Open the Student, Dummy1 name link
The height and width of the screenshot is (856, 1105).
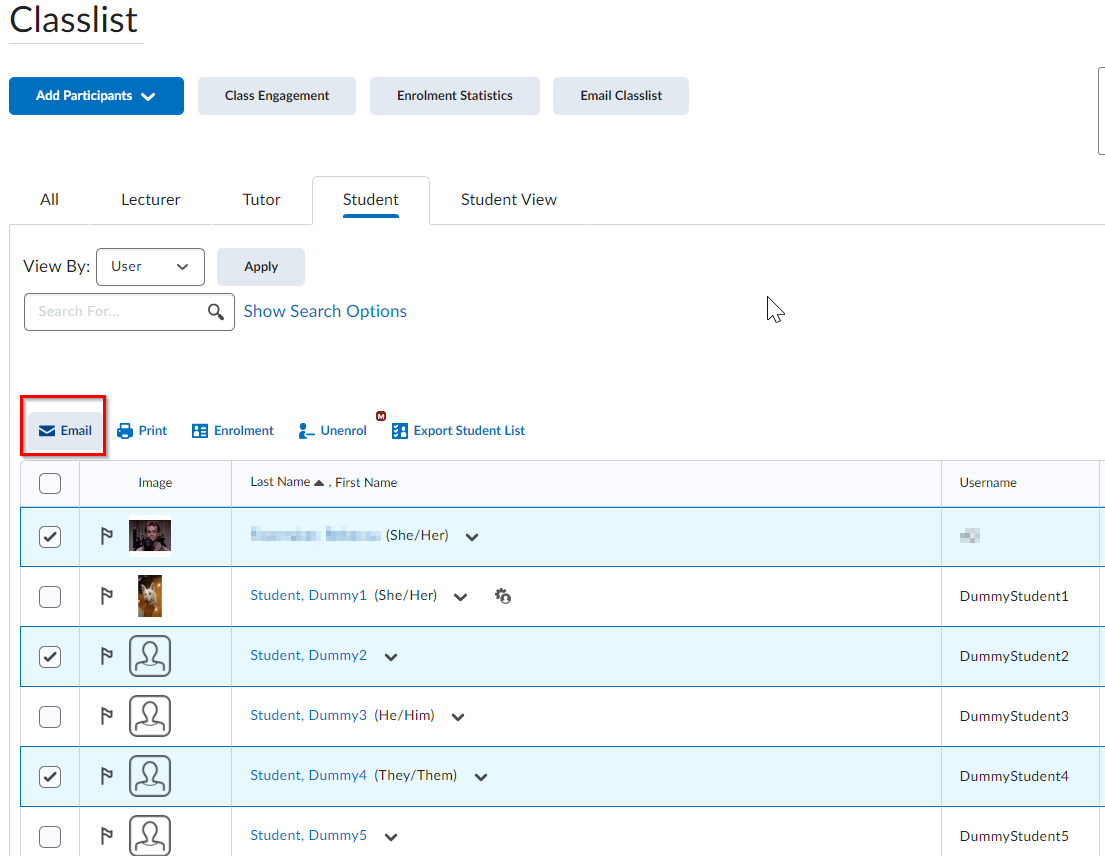tap(309, 595)
